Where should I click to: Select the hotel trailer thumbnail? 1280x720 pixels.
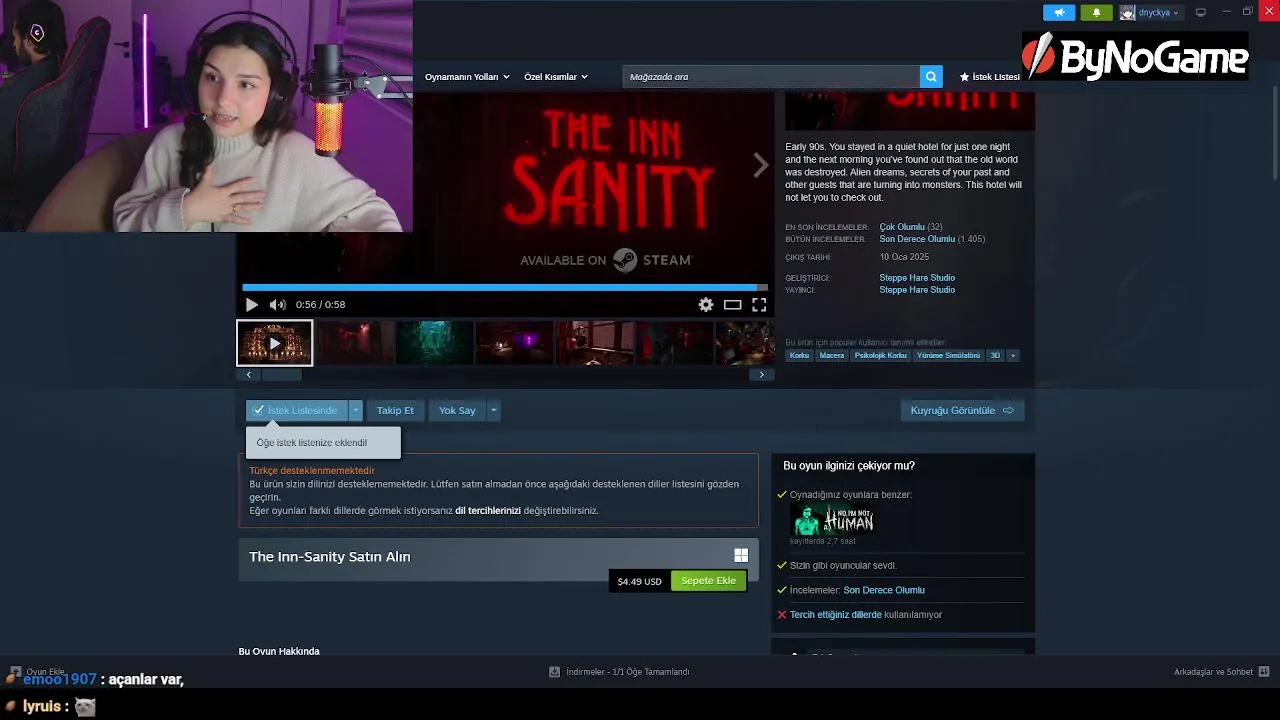(x=274, y=343)
